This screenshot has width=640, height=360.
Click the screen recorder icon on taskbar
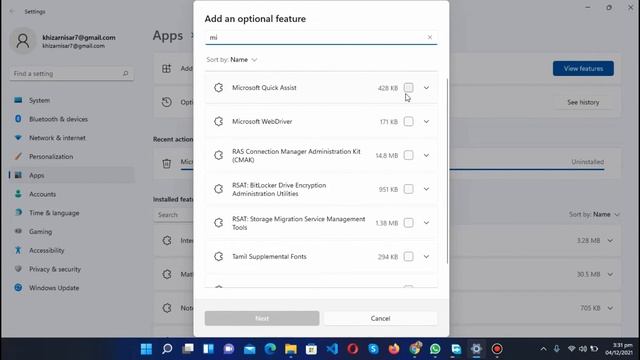[497, 349]
